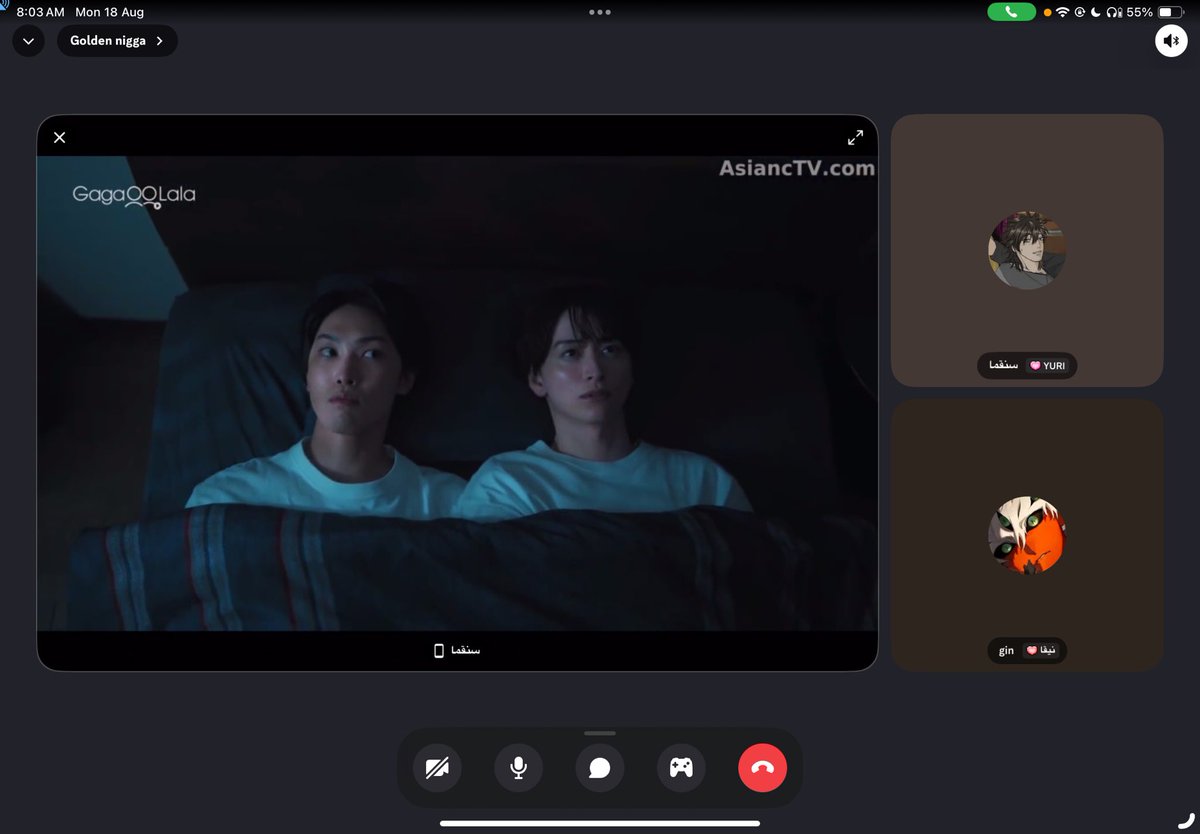The image size is (1200, 834).
Task: Toggle the Bluetooth audio output button
Action: pyautogui.click(x=1171, y=41)
